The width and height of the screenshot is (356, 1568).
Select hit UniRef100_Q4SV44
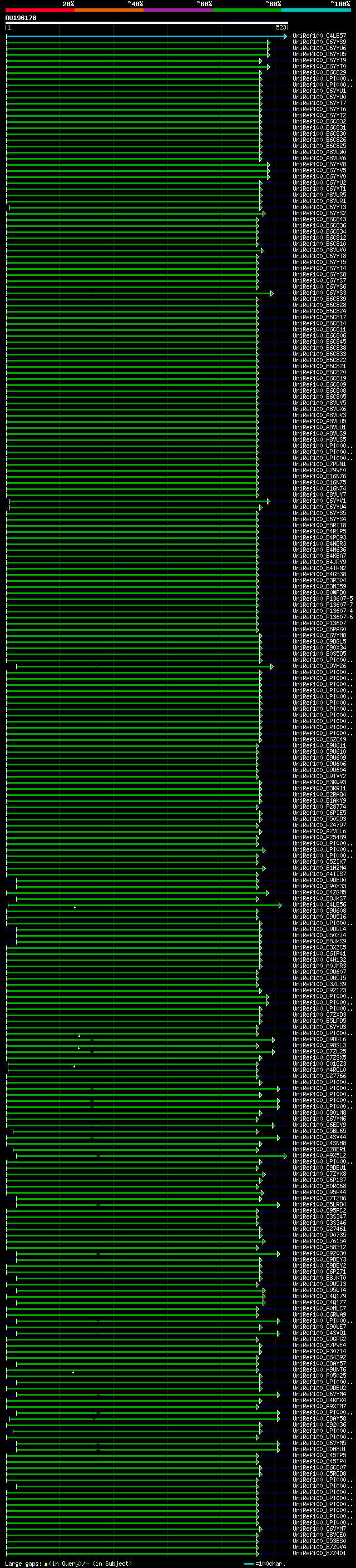coord(319,1137)
